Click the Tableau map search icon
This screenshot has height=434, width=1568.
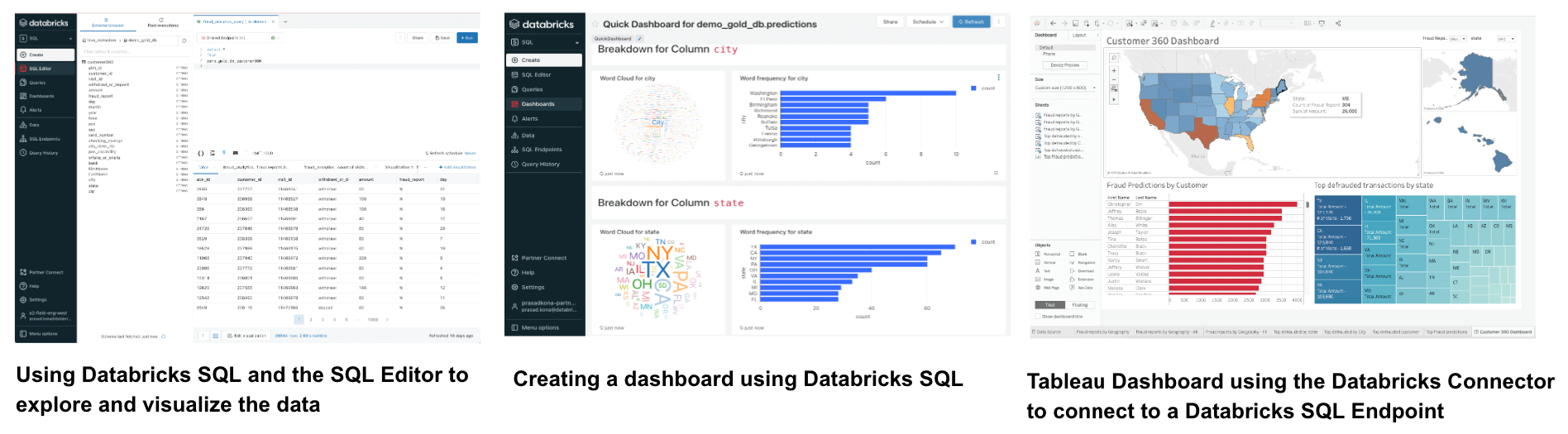(1114, 59)
